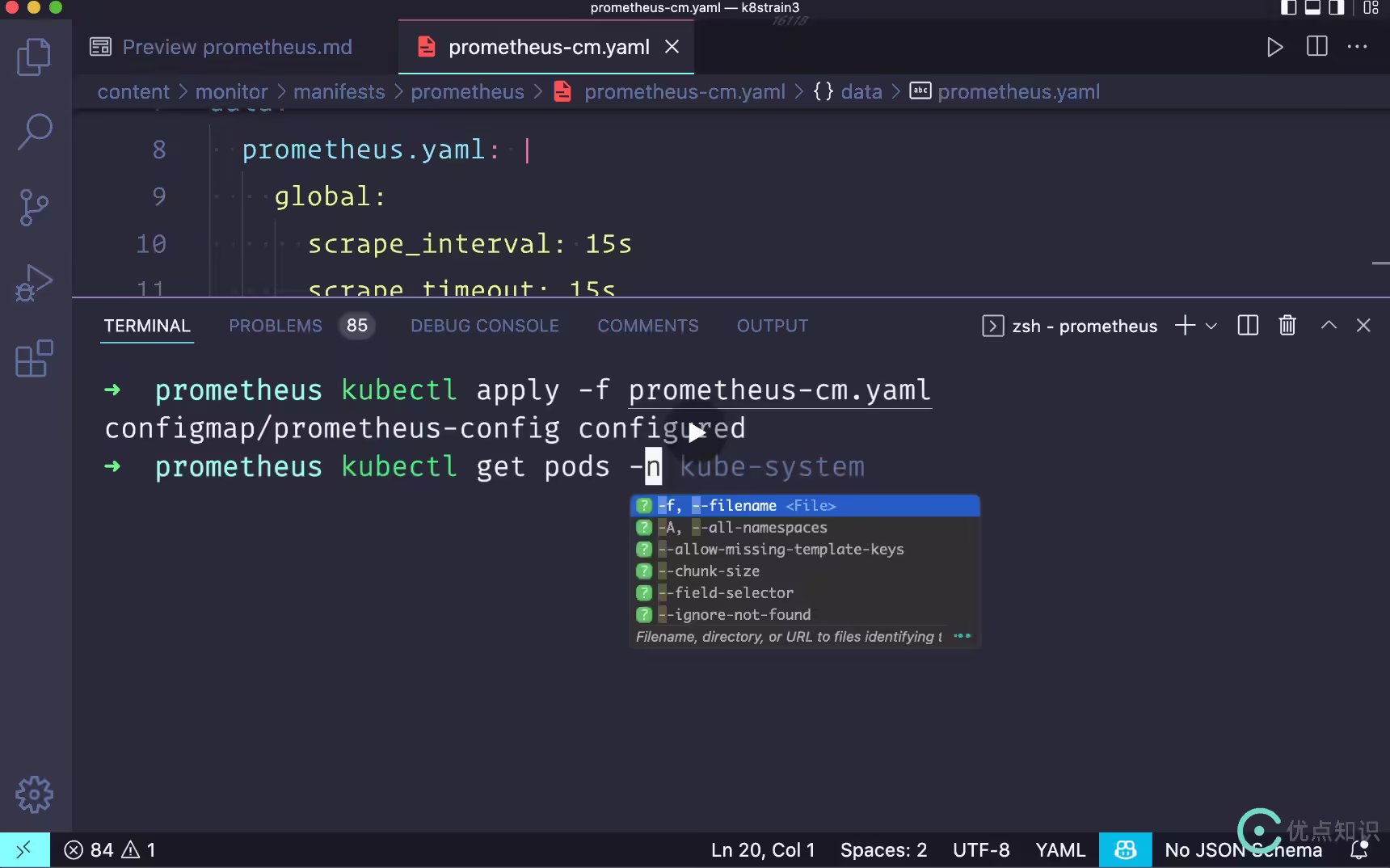Open Run and Debug view icon
This screenshot has height=868, width=1390.
click(34, 283)
